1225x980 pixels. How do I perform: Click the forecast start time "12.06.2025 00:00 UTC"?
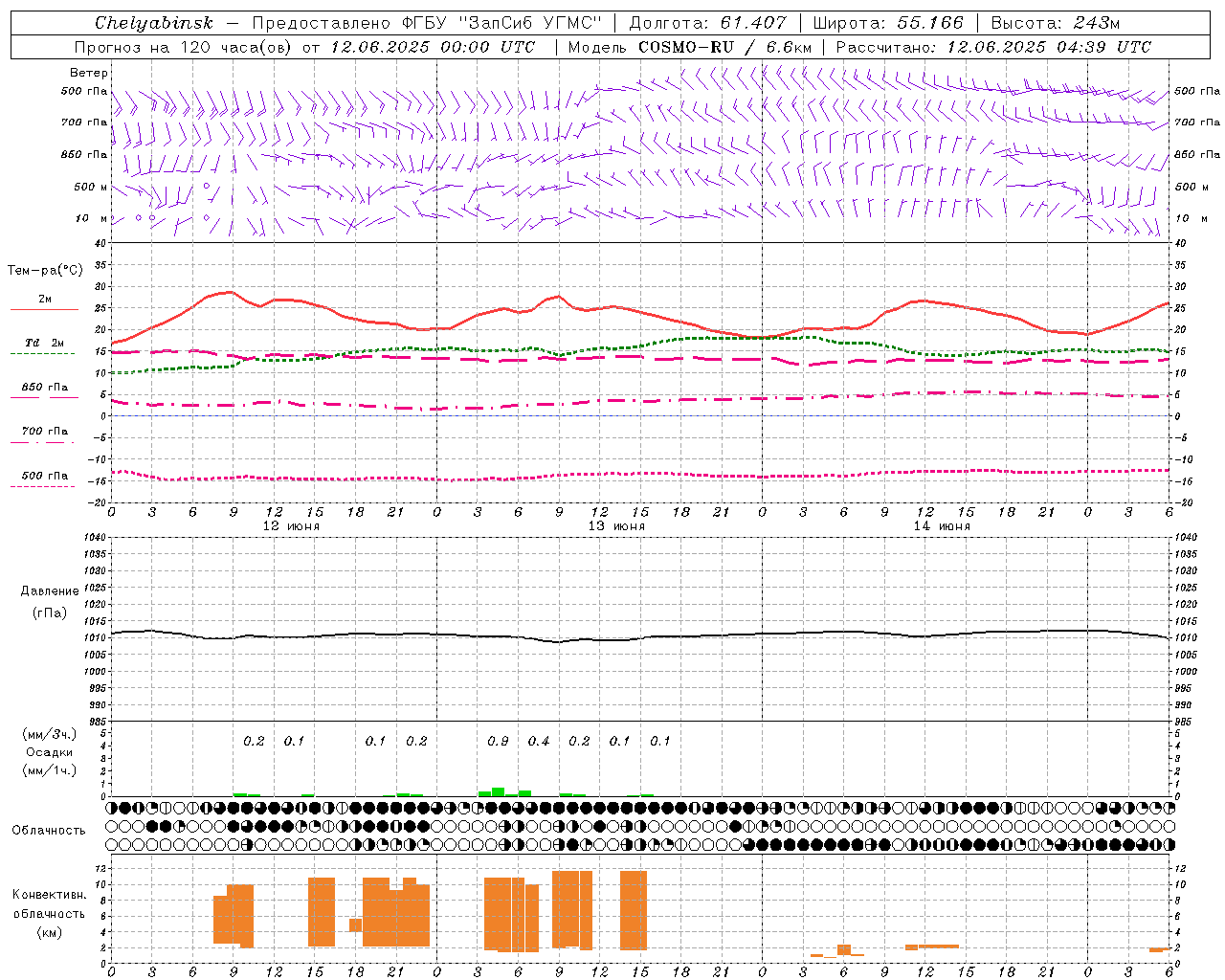(x=433, y=47)
